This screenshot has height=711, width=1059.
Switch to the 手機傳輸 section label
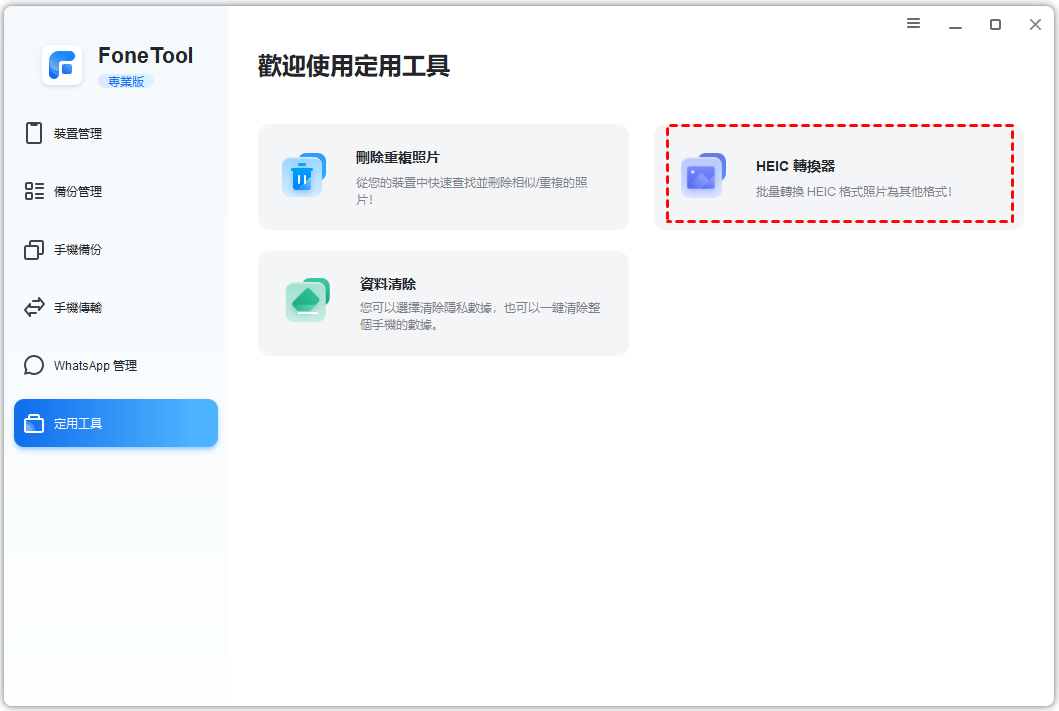click(x=78, y=308)
